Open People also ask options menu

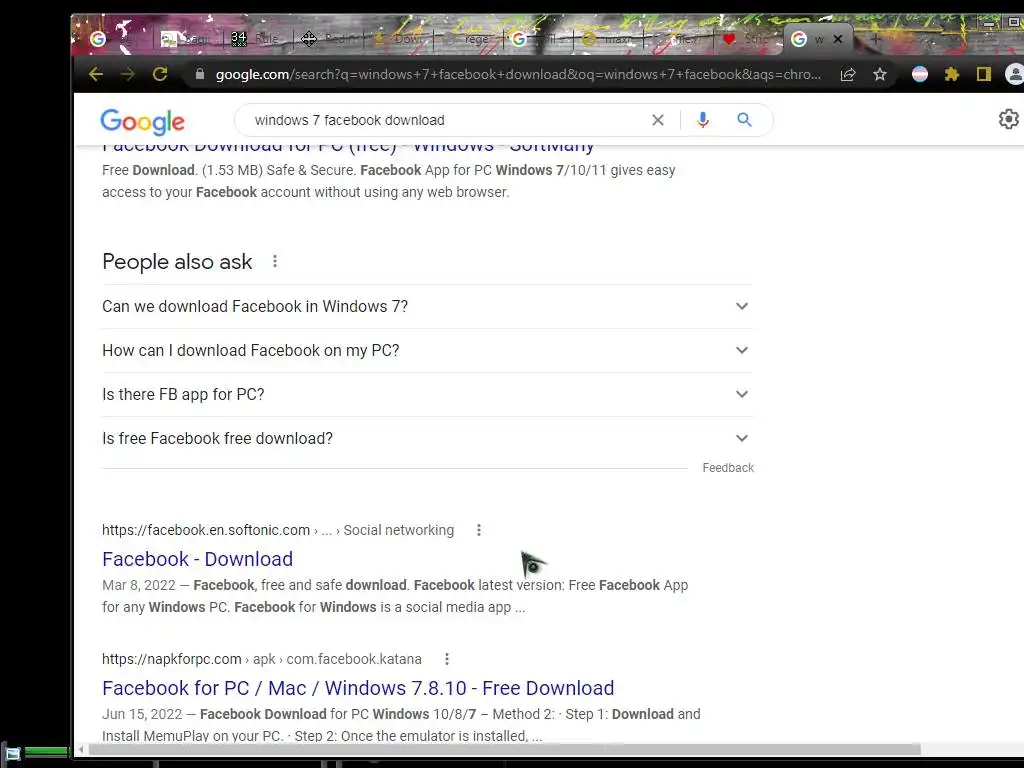tap(275, 261)
